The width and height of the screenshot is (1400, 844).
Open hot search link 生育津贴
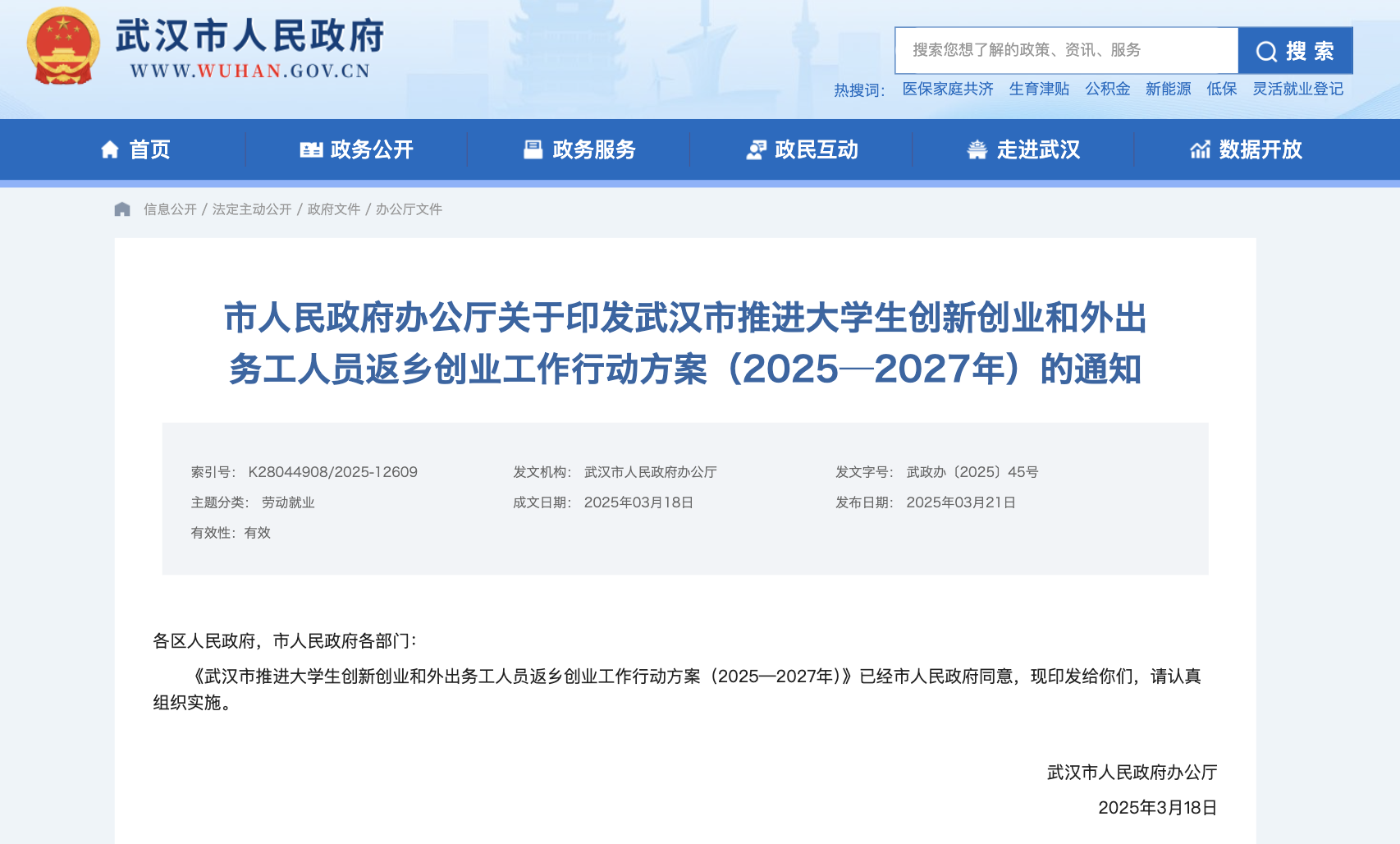click(1039, 89)
